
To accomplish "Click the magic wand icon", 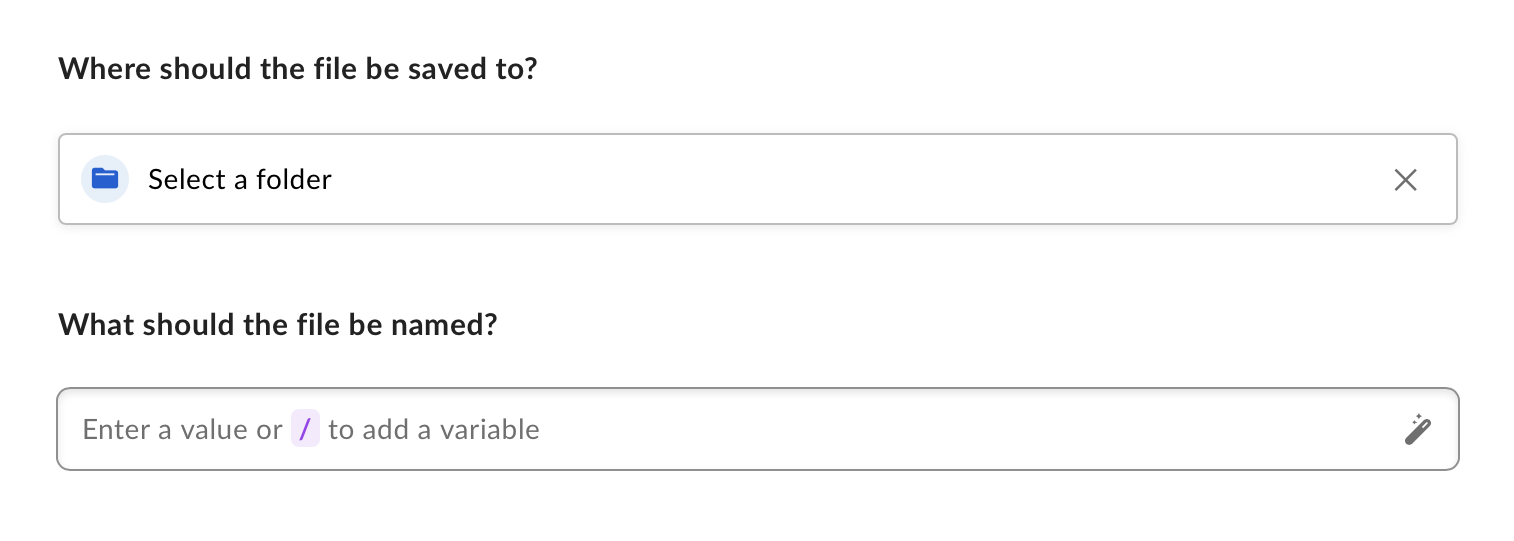I will pos(1417,430).
